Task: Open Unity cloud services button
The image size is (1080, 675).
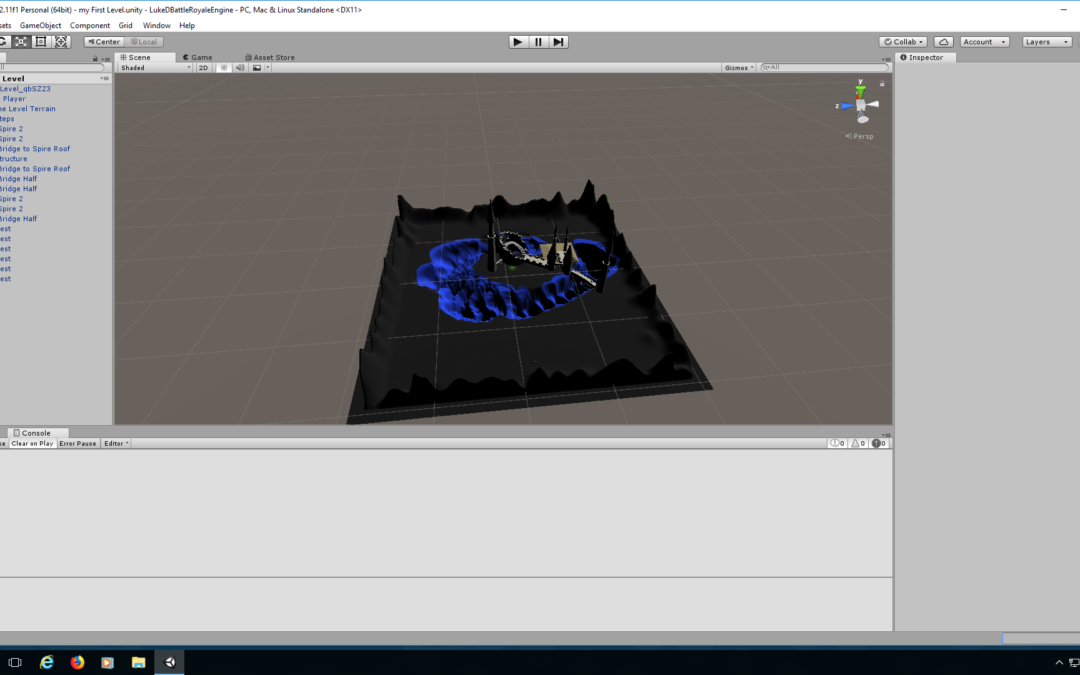Action: [944, 42]
